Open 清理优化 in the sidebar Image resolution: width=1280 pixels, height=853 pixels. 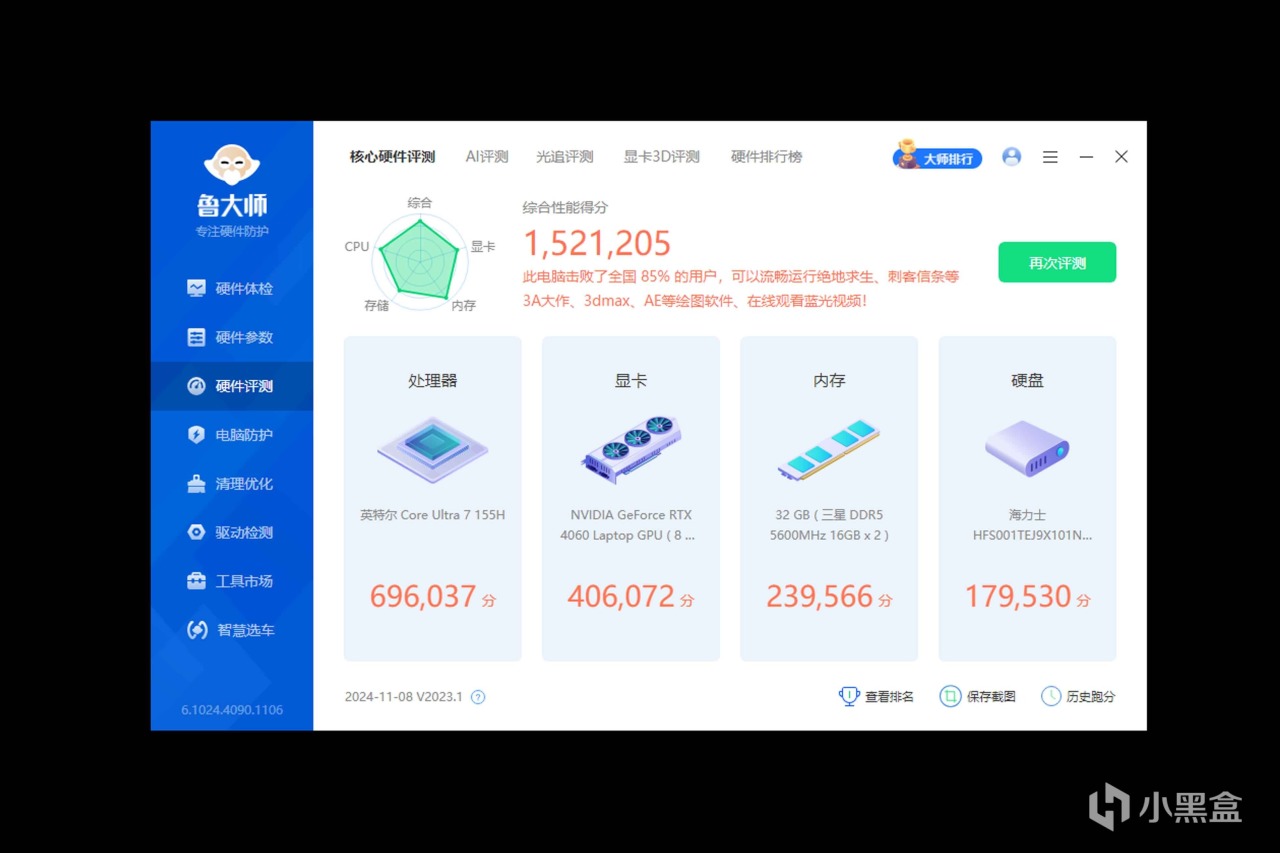pos(231,484)
